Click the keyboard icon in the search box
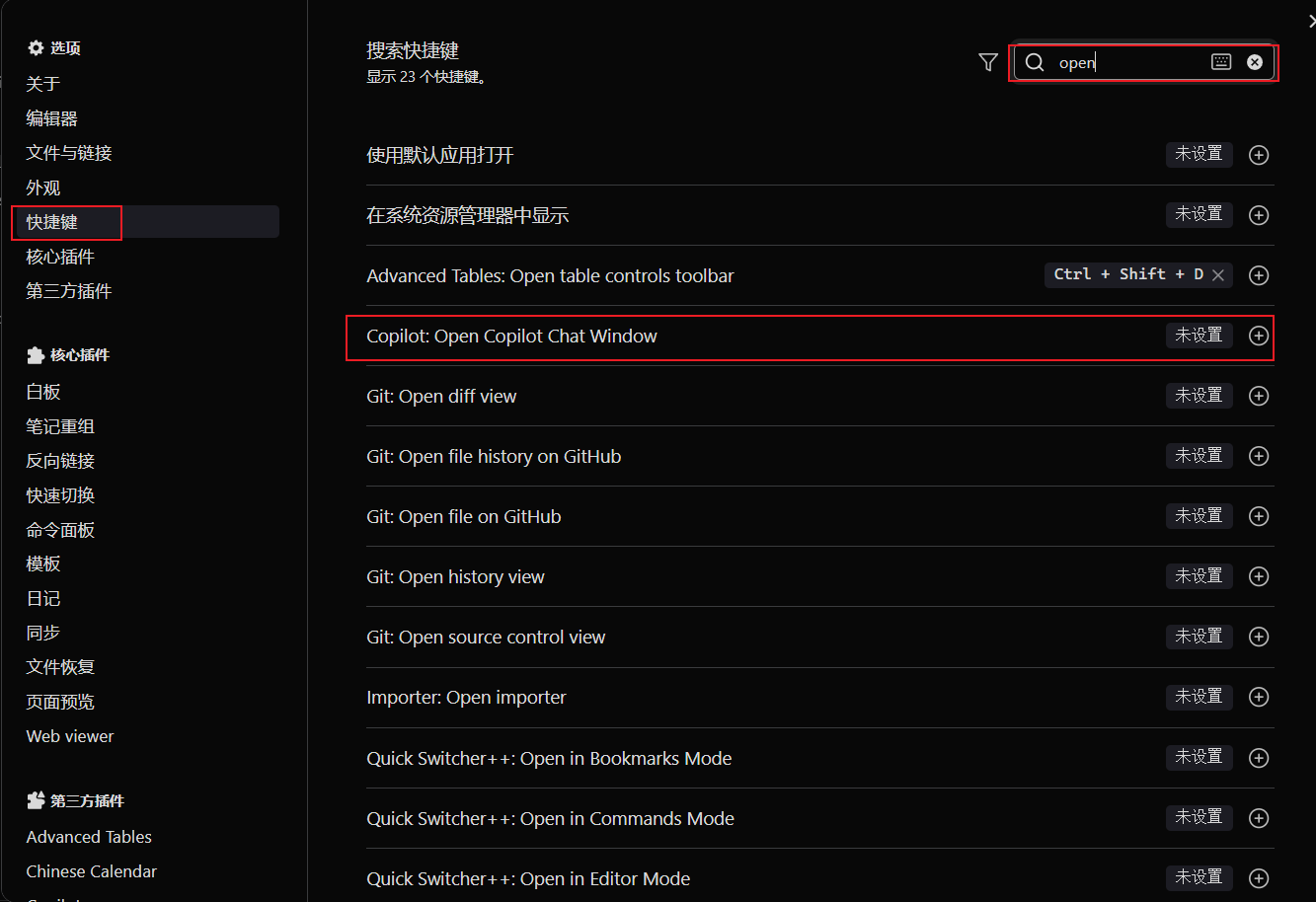 click(x=1221, y=62)
